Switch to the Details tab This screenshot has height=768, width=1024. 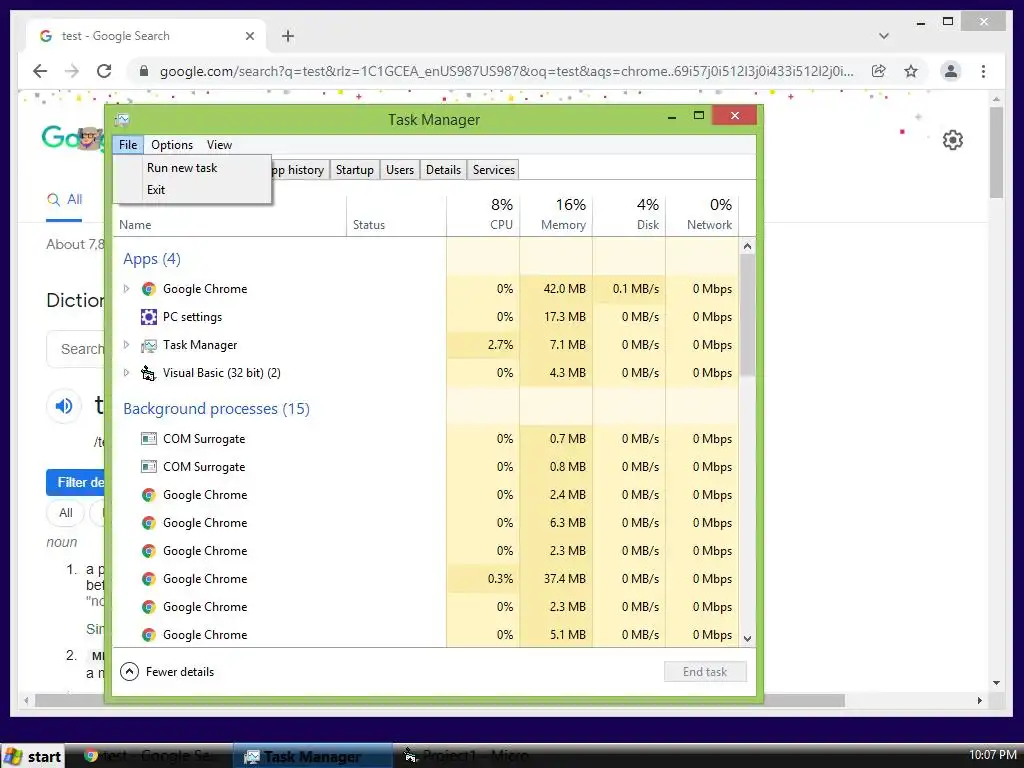tap(443, 170)
